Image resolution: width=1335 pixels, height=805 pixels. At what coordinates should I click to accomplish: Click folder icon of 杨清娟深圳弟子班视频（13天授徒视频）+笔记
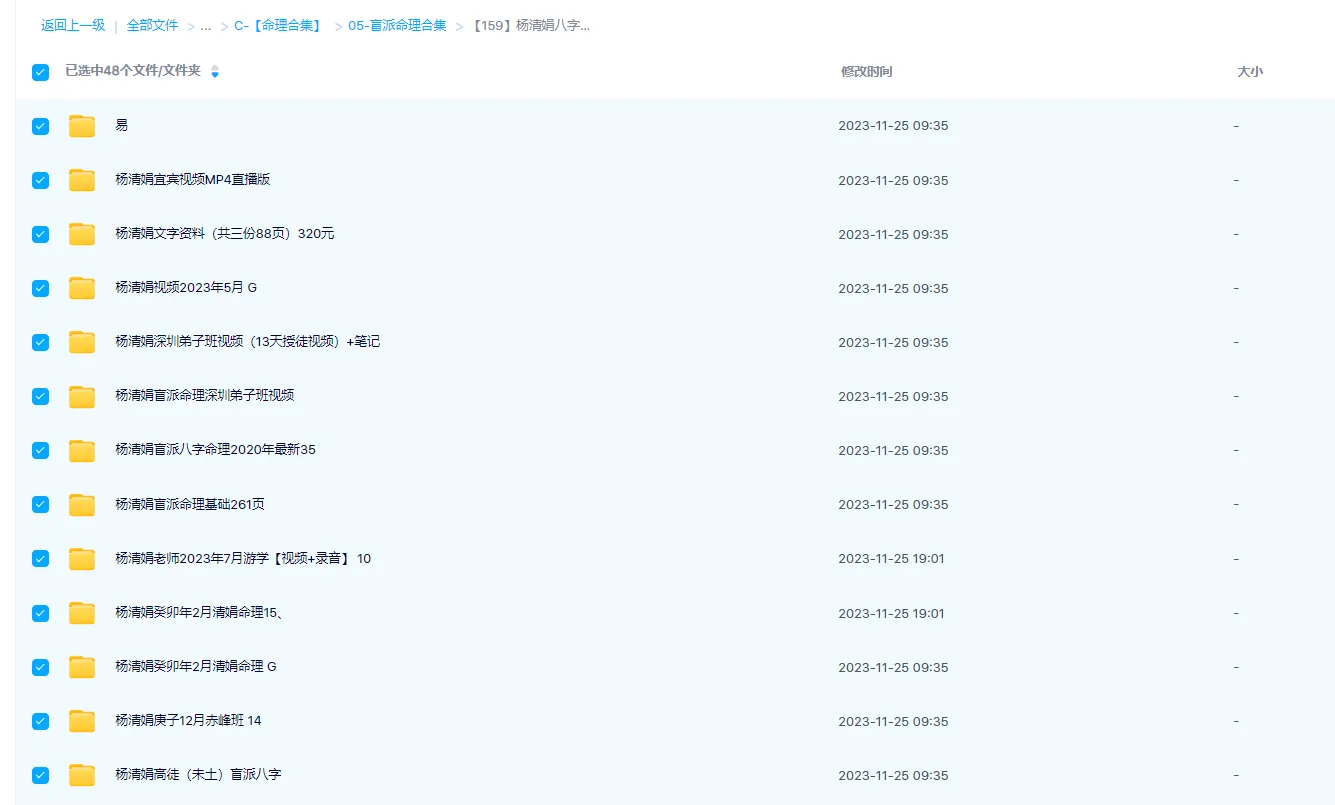82,342
